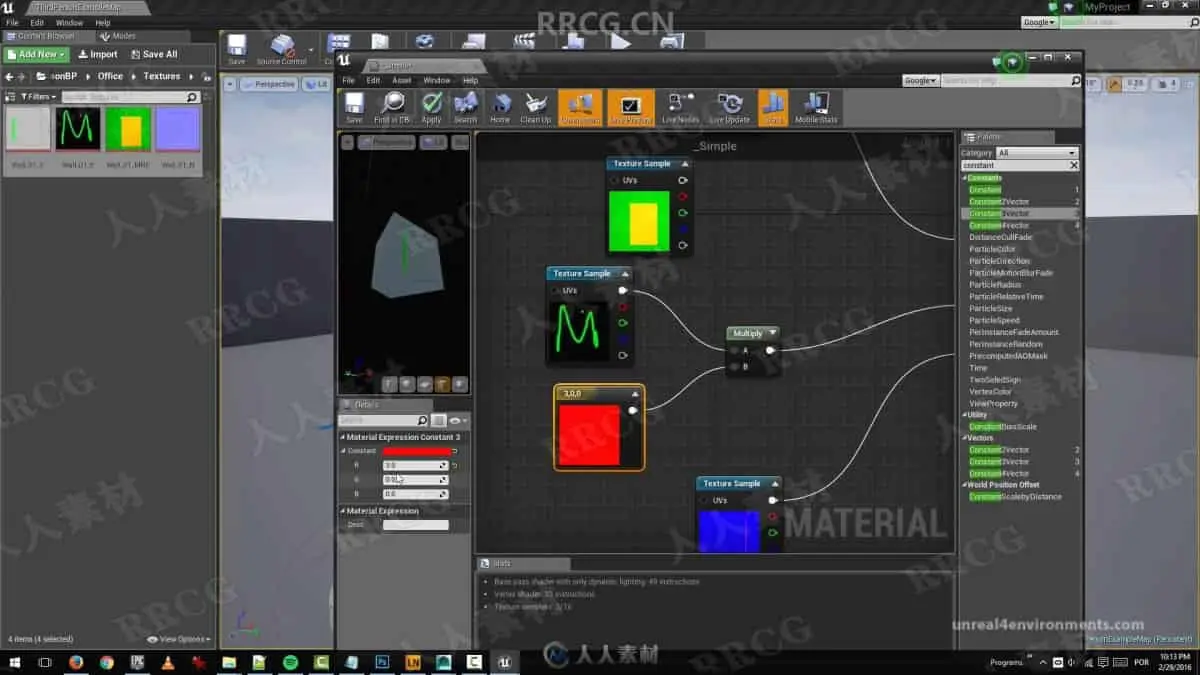Save the material with Save icon
Viewport: 1200px width, 675px height.
(x=354, y=108)
